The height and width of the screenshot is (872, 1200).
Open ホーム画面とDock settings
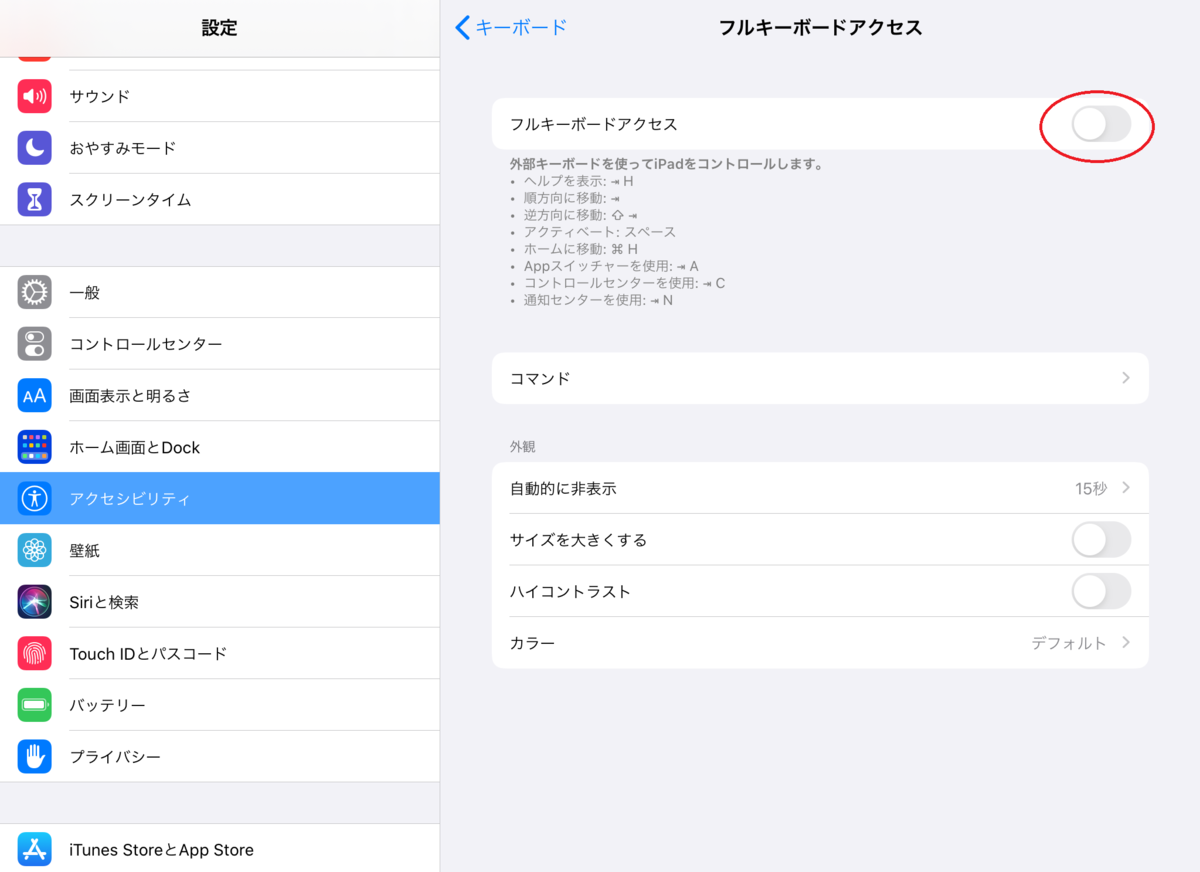click(x=220, y=447)
